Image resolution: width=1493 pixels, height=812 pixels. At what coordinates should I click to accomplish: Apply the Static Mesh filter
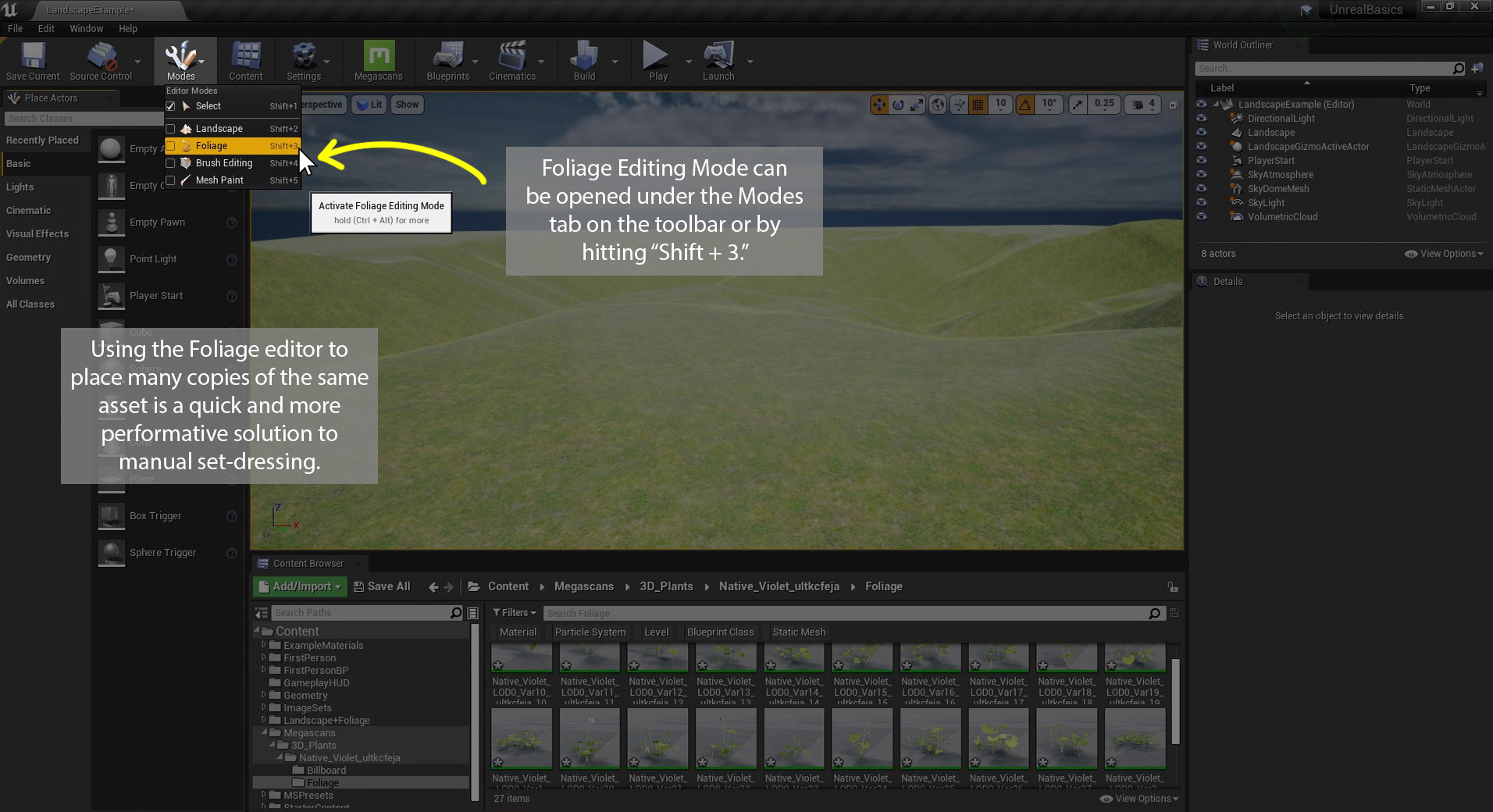[x=799, y=632]
